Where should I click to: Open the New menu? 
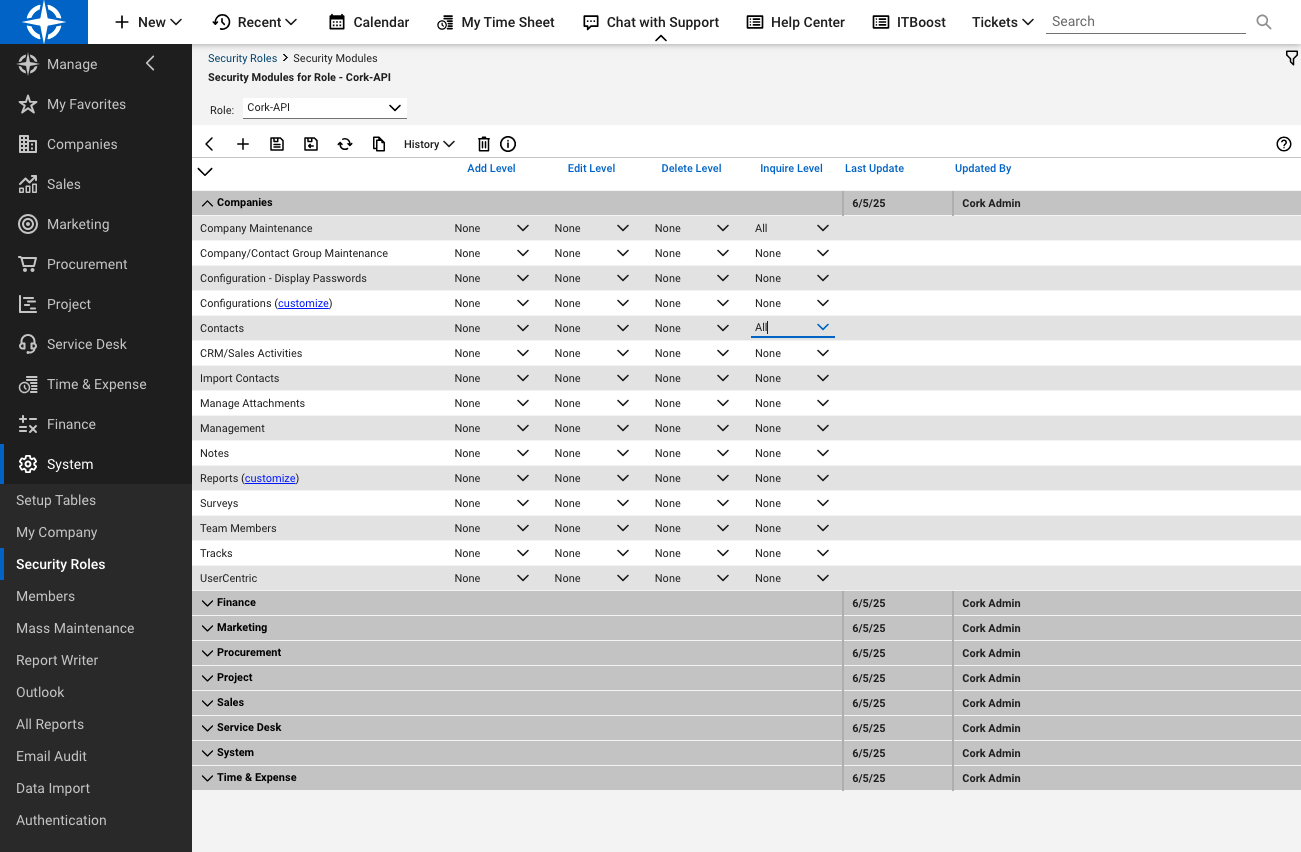[x=148, y=22]
